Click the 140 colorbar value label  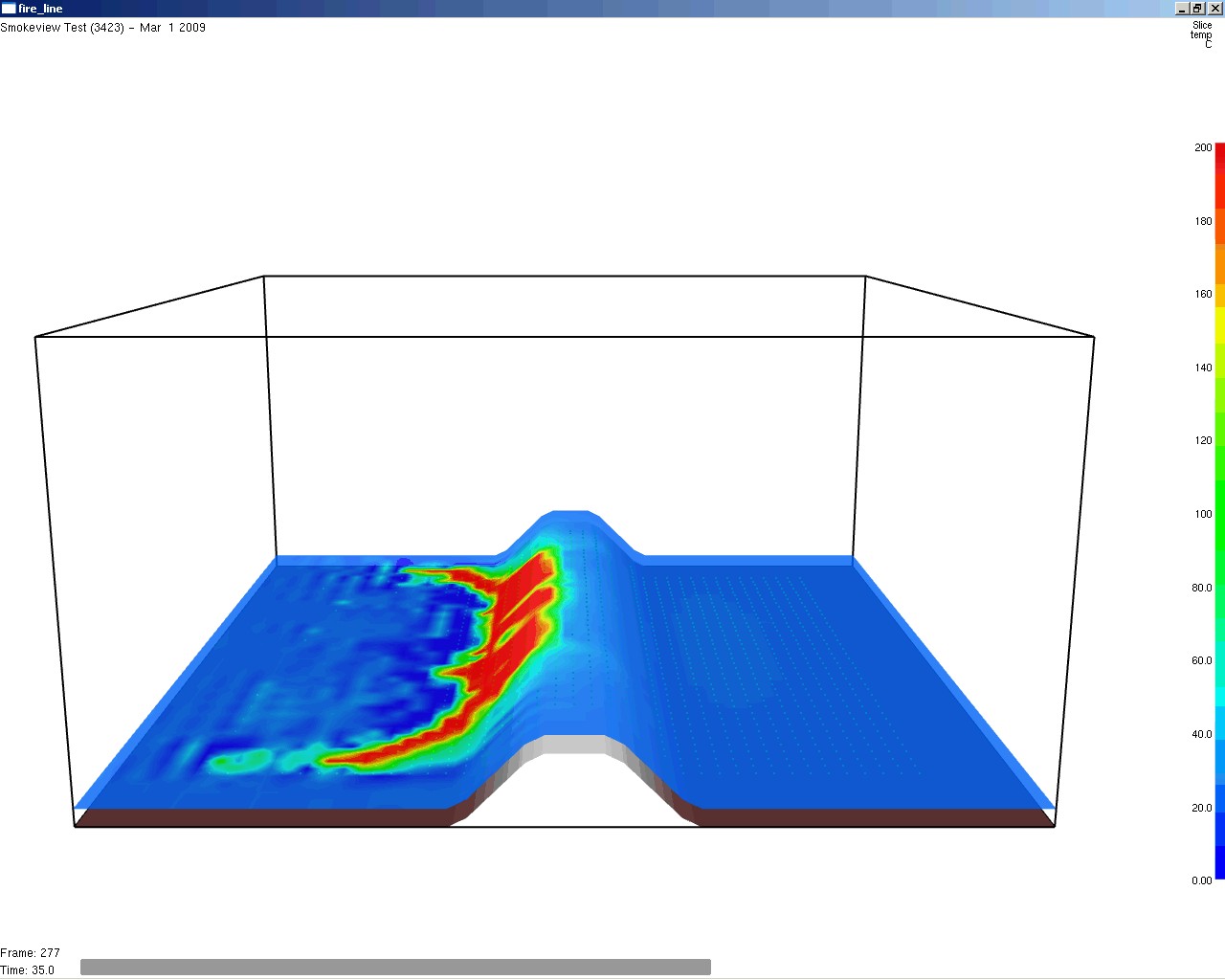[1203, 367]
